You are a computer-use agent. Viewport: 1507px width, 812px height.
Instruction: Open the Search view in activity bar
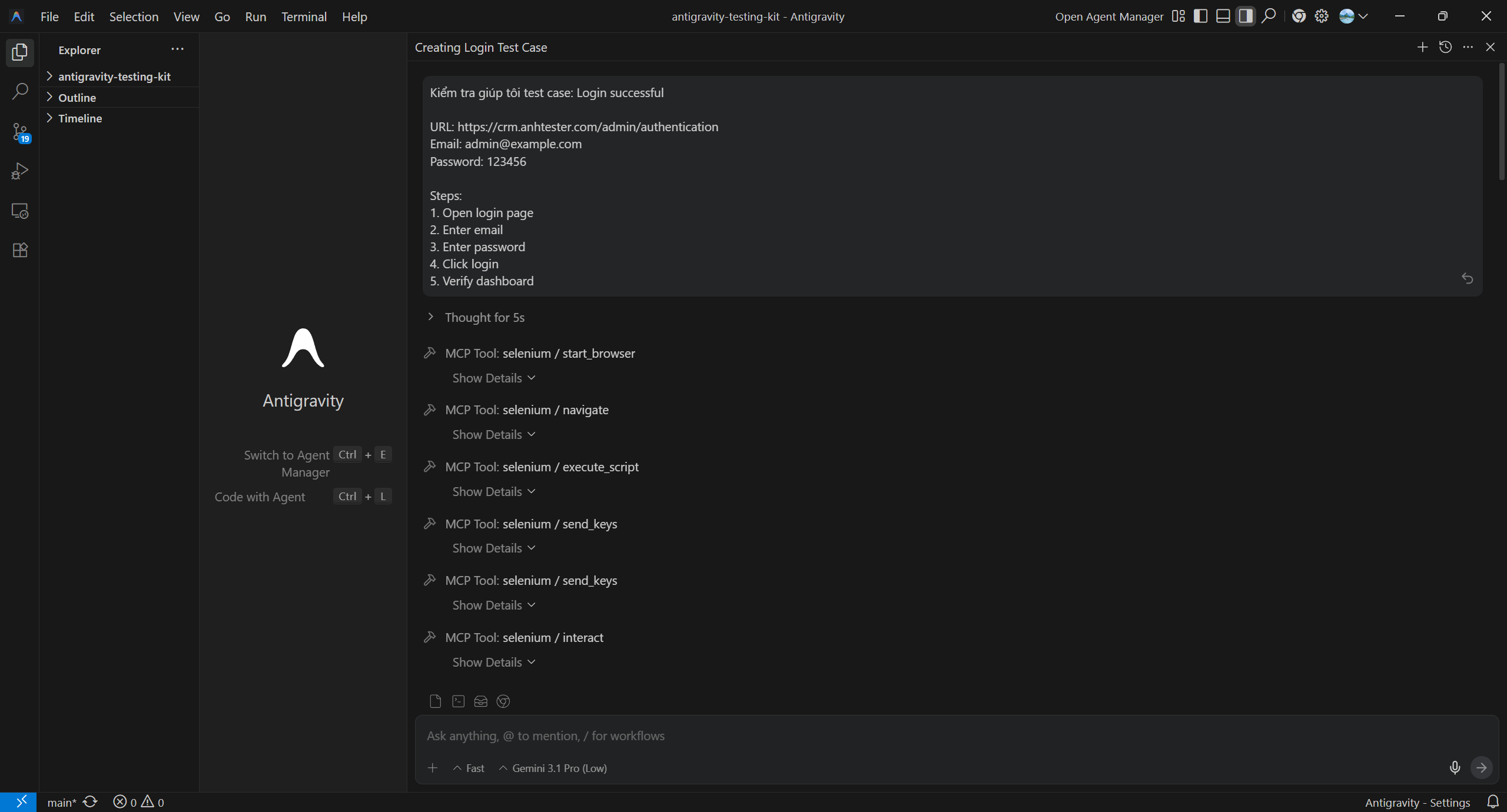[20, 92]
